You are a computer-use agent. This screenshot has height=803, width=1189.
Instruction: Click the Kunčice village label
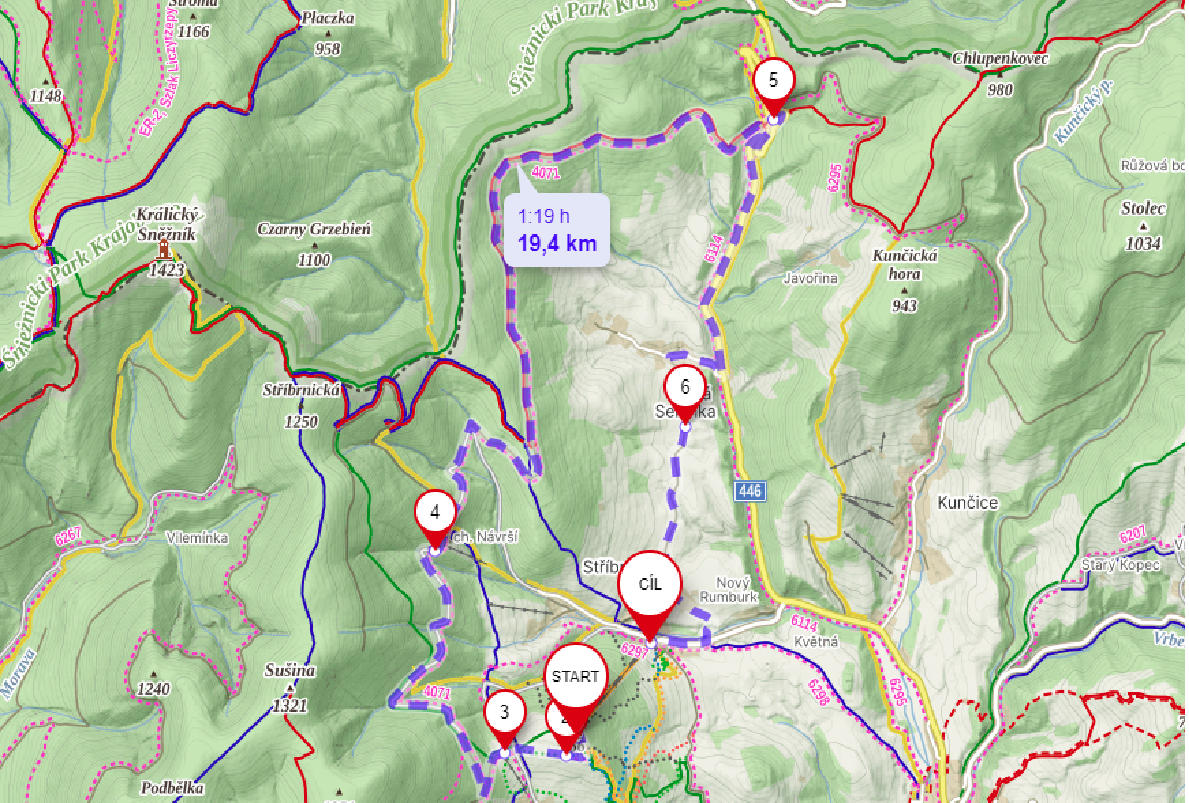pyautogui.click(x=968, y=503)
